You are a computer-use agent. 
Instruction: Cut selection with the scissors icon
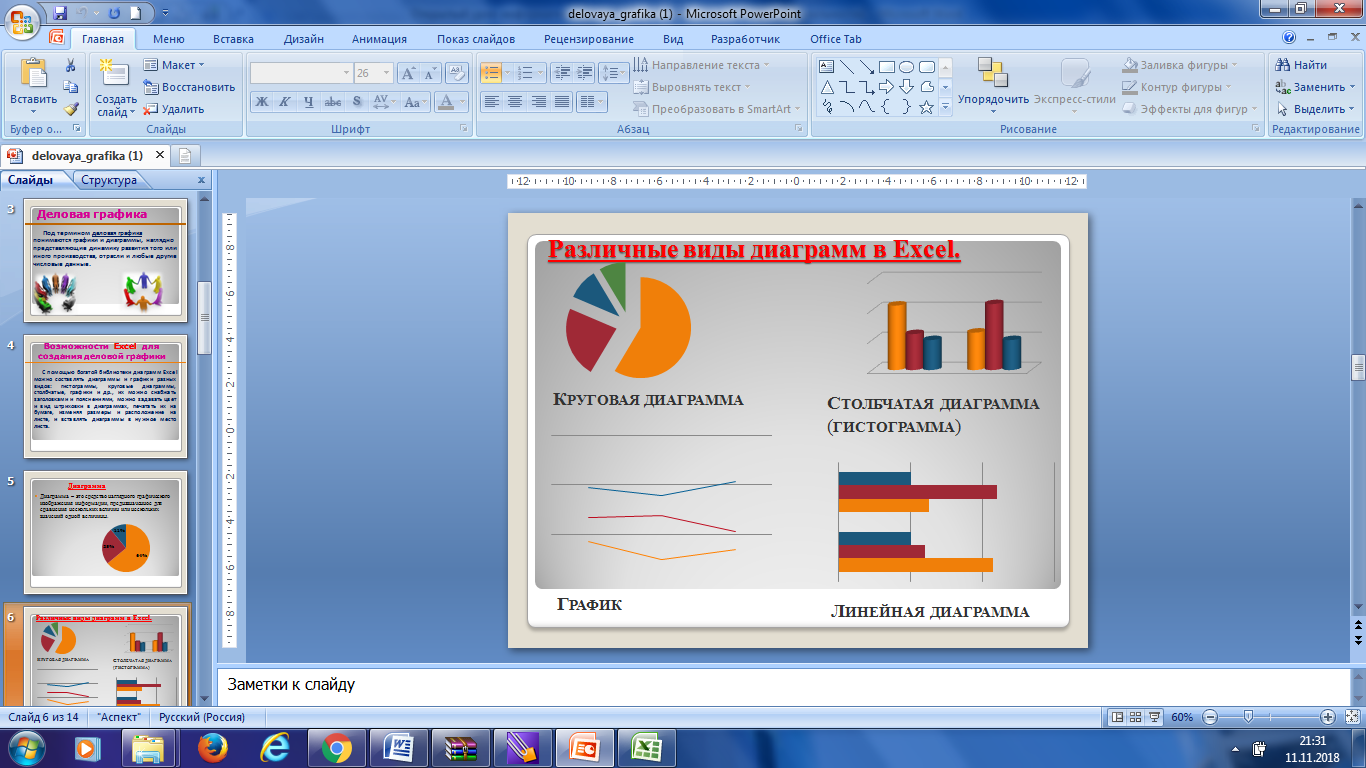pyautogui.click(x=71, y=65)
